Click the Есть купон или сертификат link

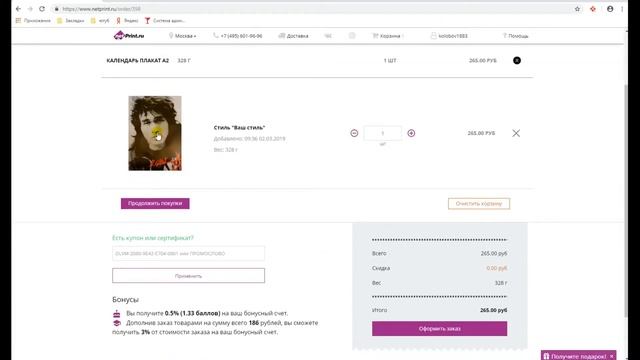(x=153, y=238)
